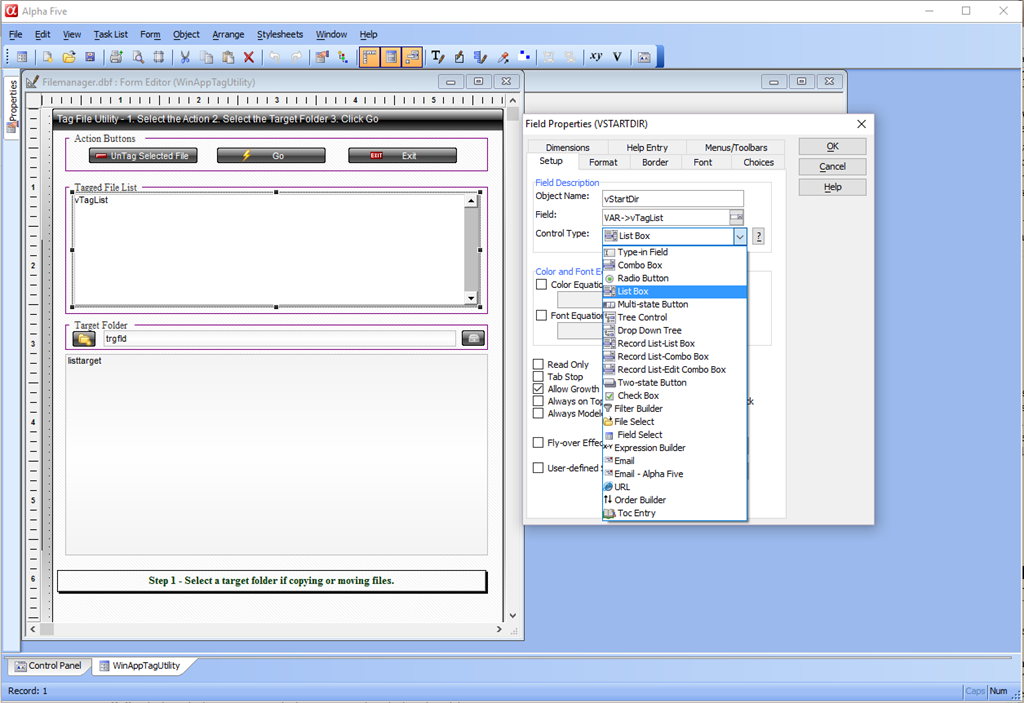
Task: Toggle the Tab Stop checkbox
Action: click(539, 377)
